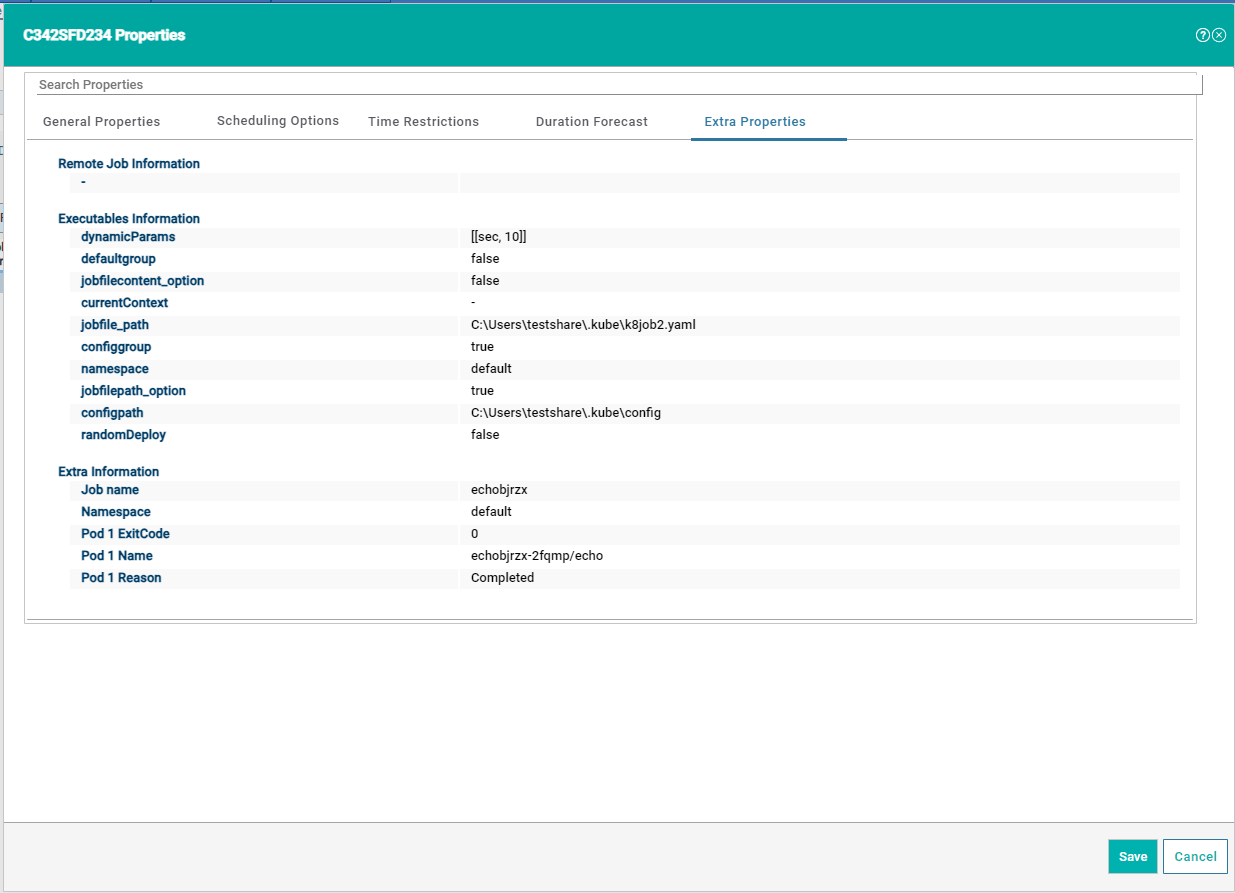The width and height of the screenshot is (1235, 893).
Task: Select the configpath property label
Action: pos(112,412)
